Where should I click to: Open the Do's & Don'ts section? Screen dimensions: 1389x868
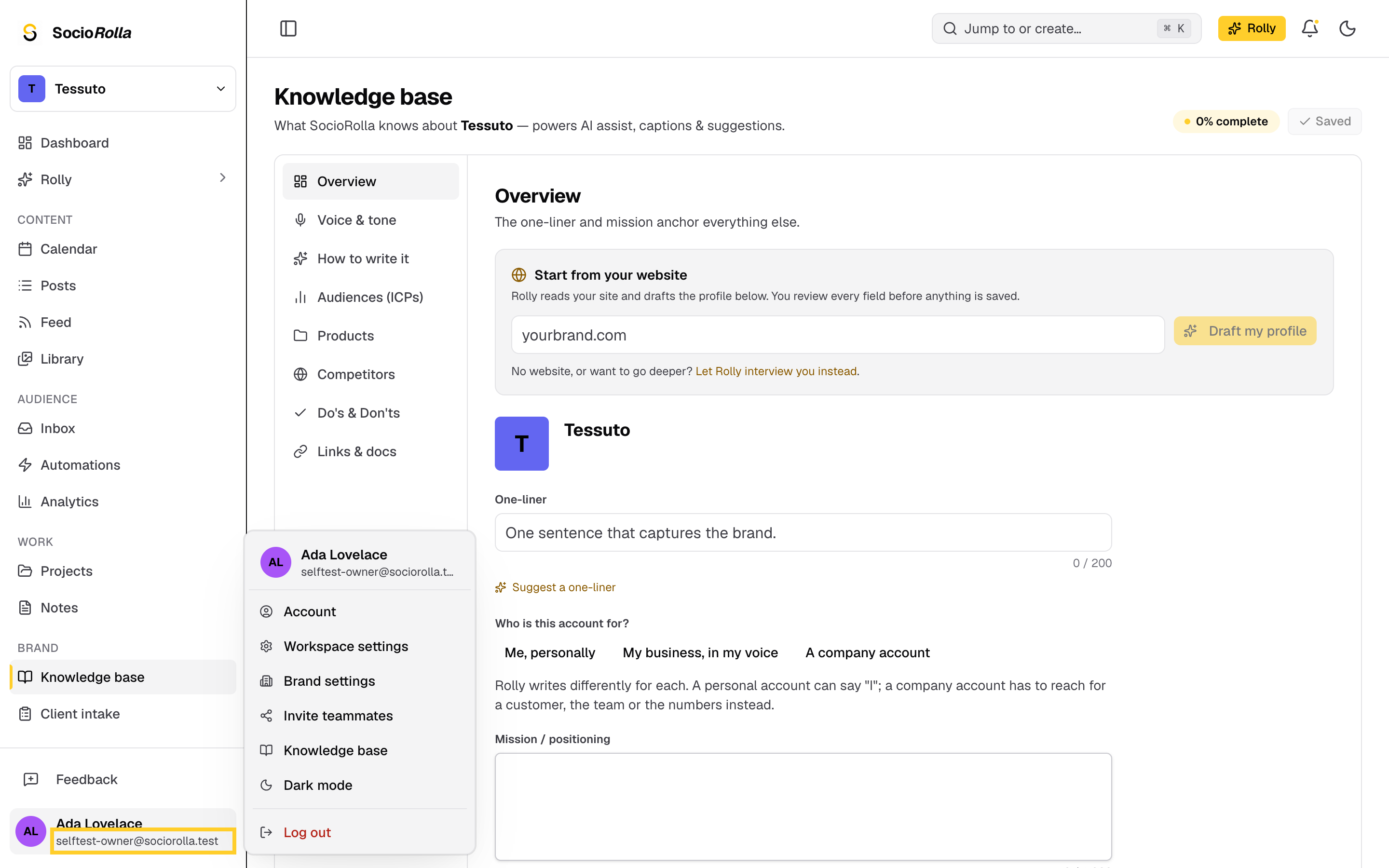click(371, 413)
